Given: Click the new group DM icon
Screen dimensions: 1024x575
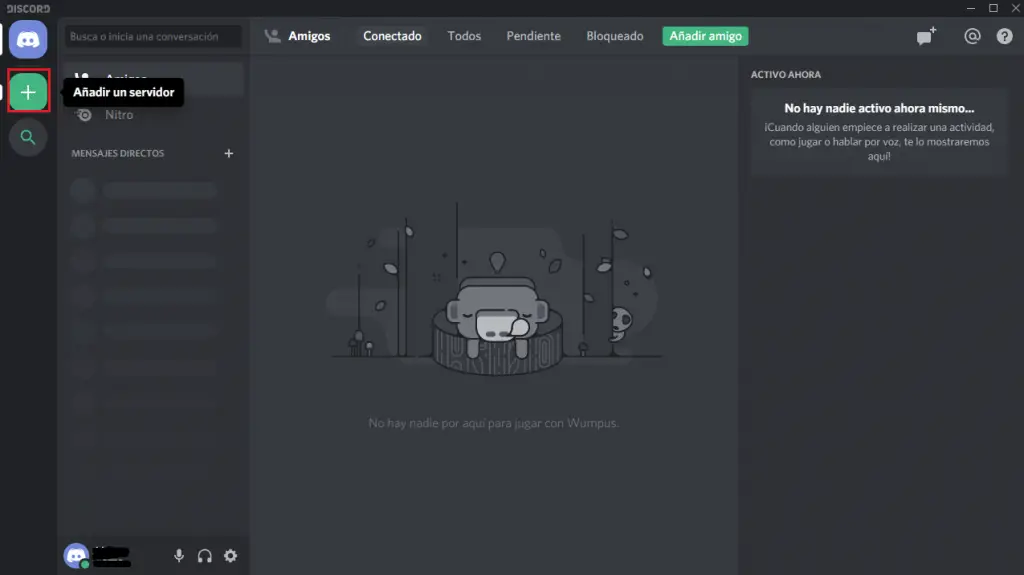Looking at the screenshot, I should coord(926,37).
